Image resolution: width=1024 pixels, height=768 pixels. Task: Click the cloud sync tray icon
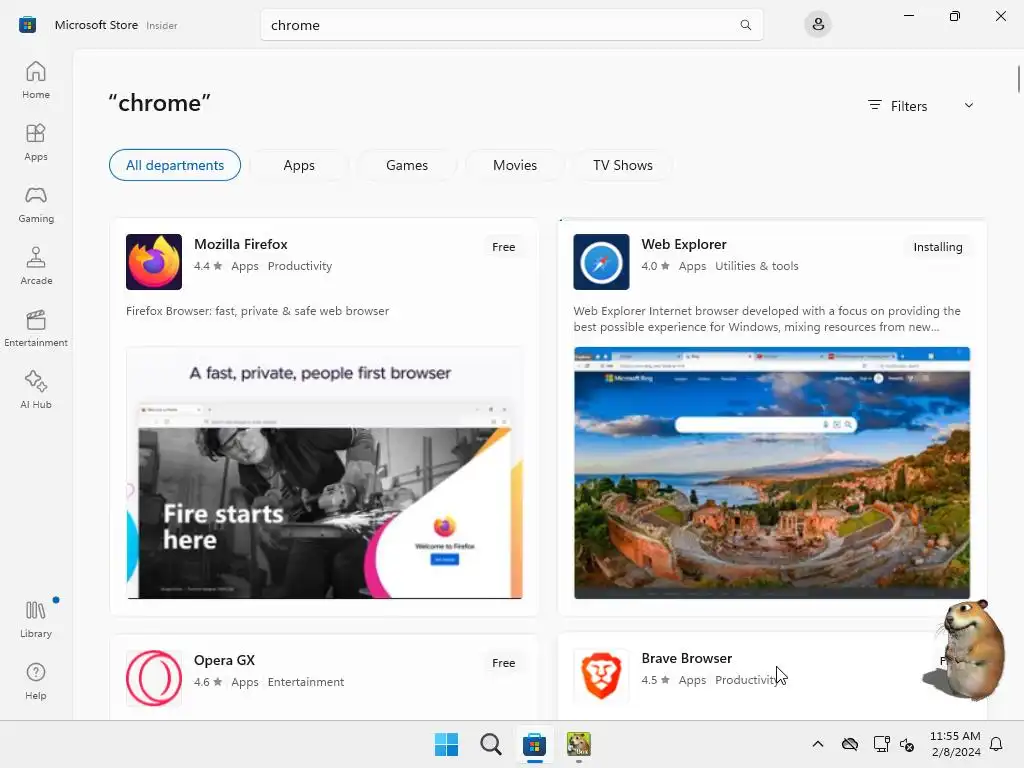pyautogui.click(x=850, y=744)
